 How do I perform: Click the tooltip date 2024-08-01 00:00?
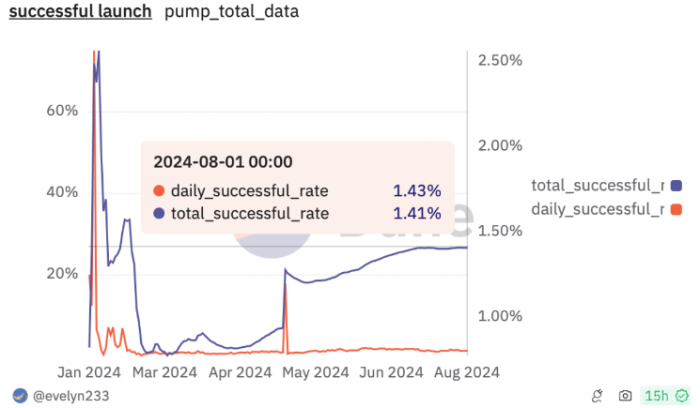(222, 161)
